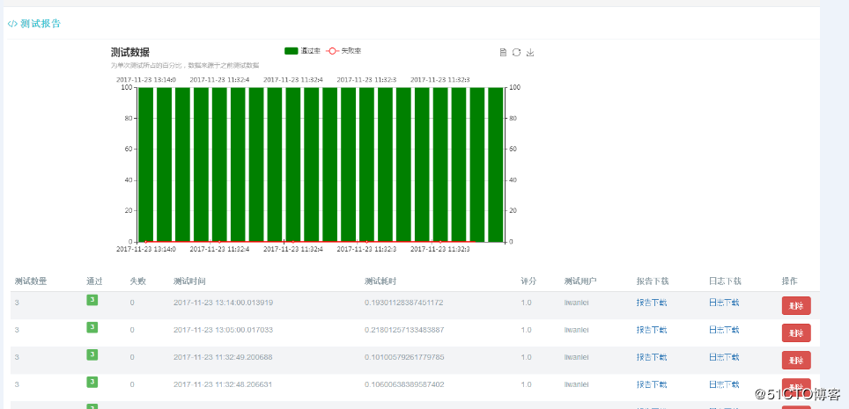Screen dimensions: 849x409
Task: Download log for 13:14:00 test run
Action: click(723, 302)
